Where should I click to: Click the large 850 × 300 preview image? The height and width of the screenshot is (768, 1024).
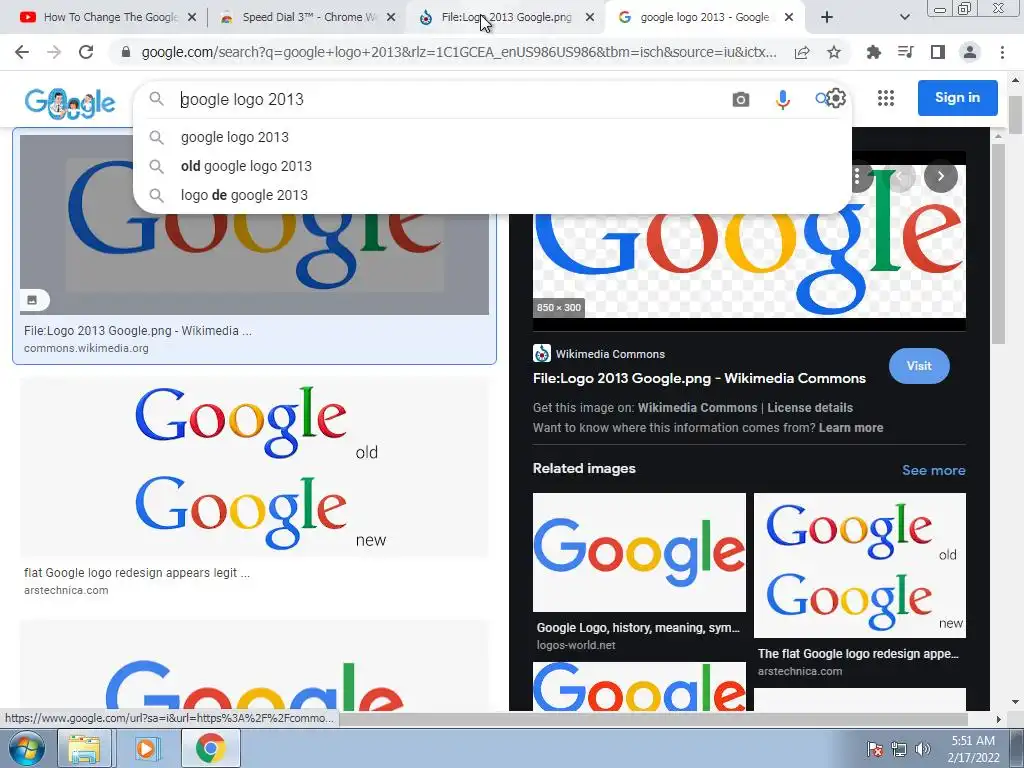pos(749,268)
